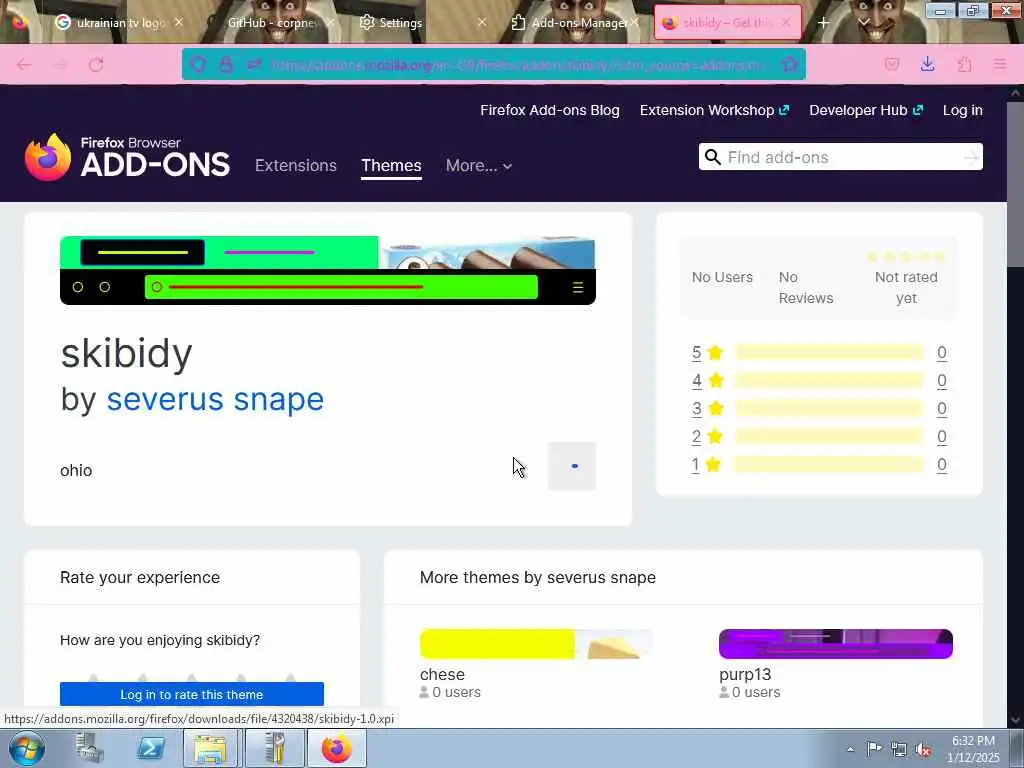Open Windows Explorer from the taskbar
Image resolution: width=1024 pixels, height=768 pixels.
pos(209,748)
